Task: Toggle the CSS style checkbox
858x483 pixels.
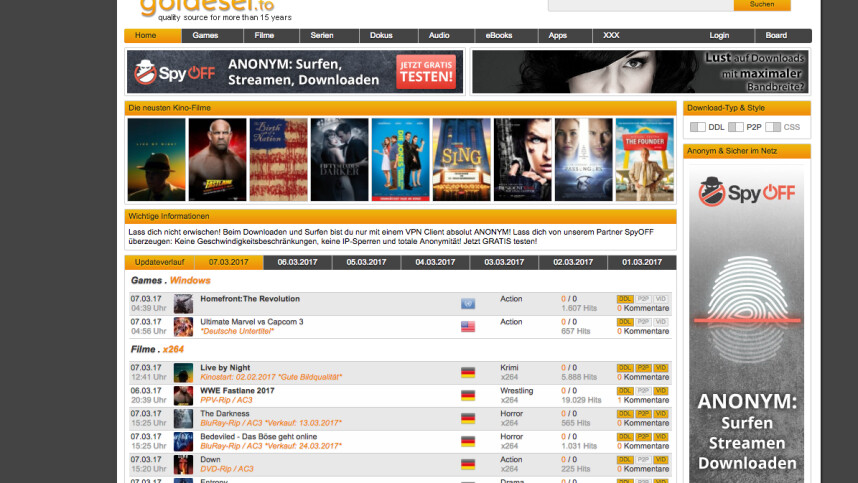Action: click(773, 127)
